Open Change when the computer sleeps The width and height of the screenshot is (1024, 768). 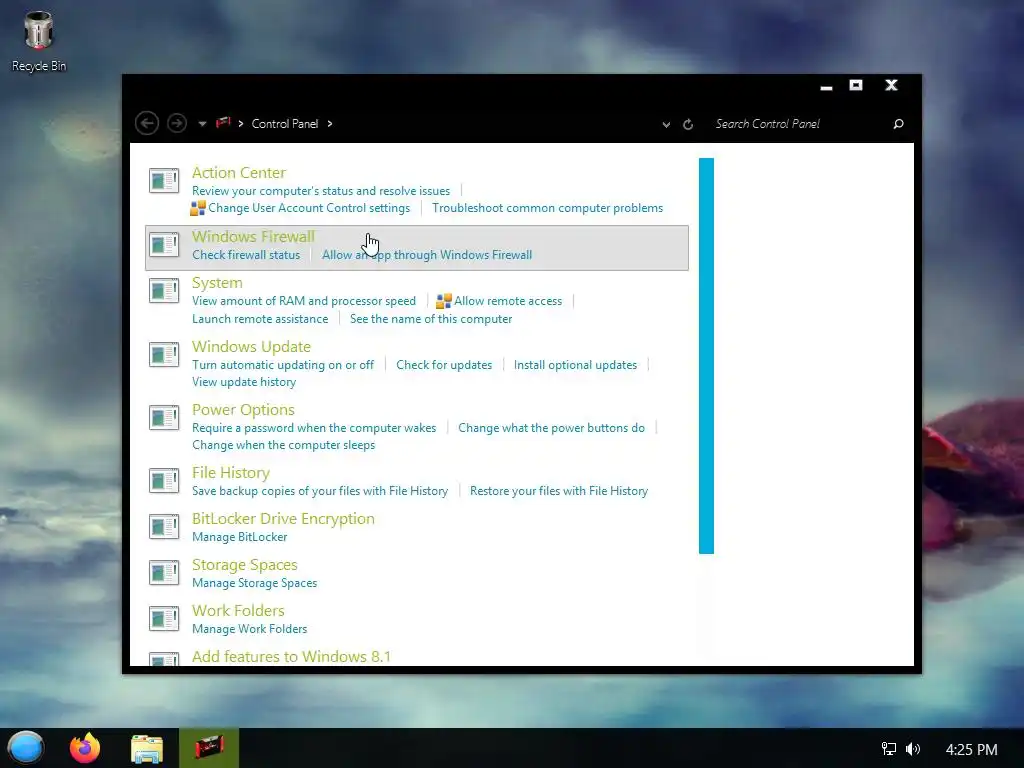tap(283, 445)
